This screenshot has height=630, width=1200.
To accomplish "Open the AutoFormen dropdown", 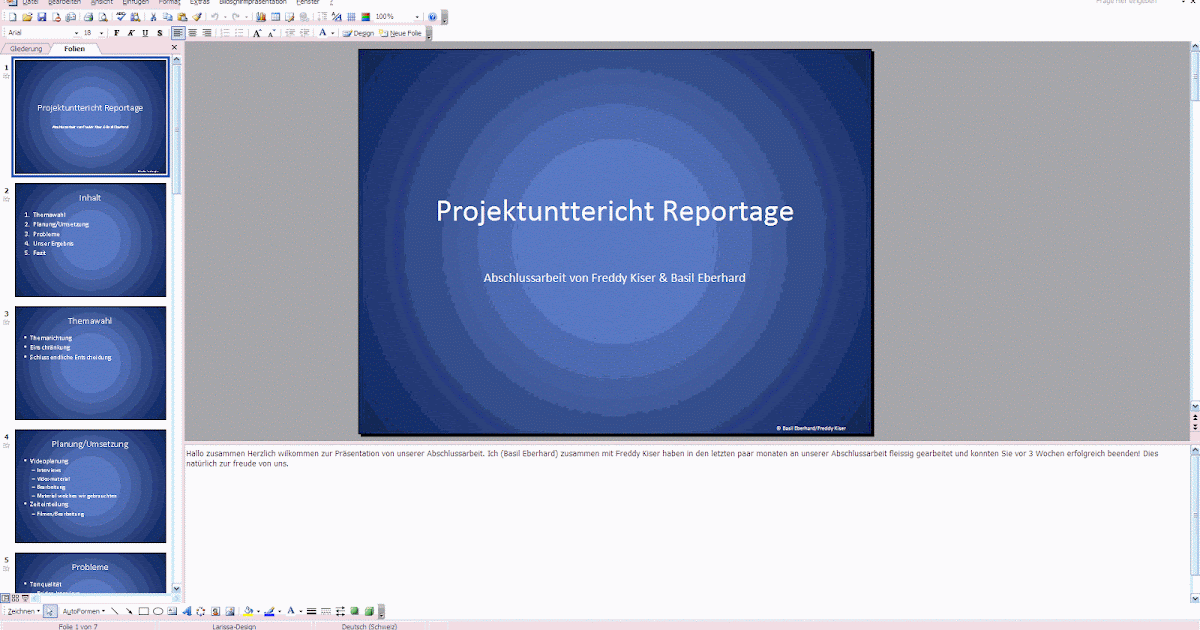I will tap(83, 611).
